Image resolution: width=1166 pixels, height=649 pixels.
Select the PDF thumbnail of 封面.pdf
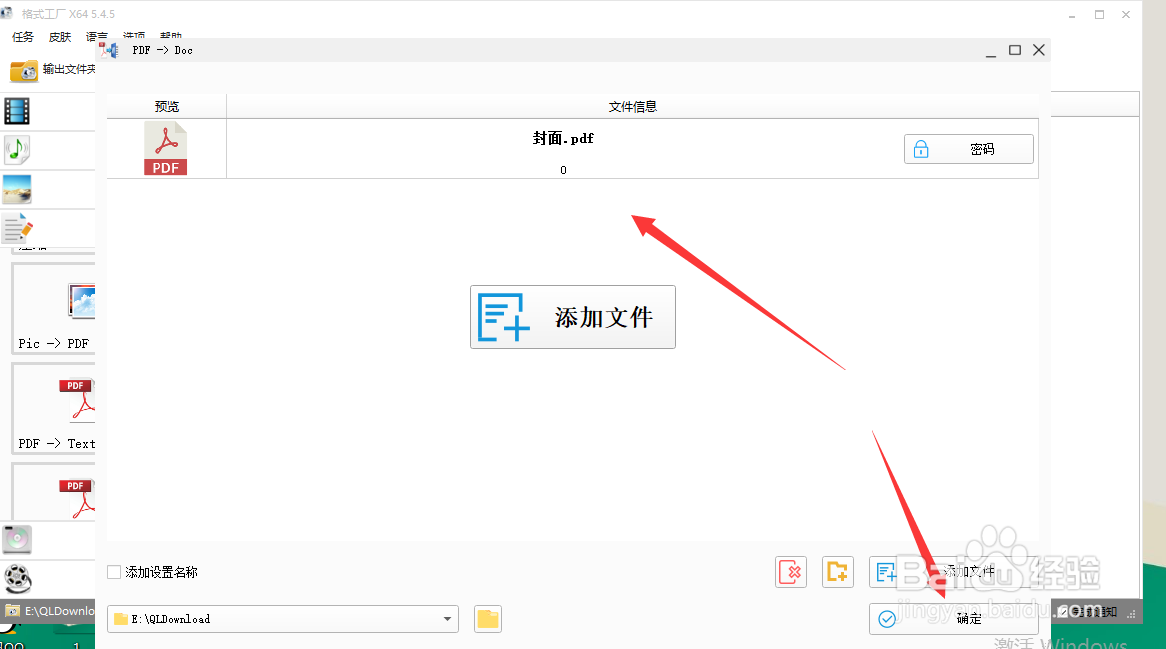coord(165,148)
